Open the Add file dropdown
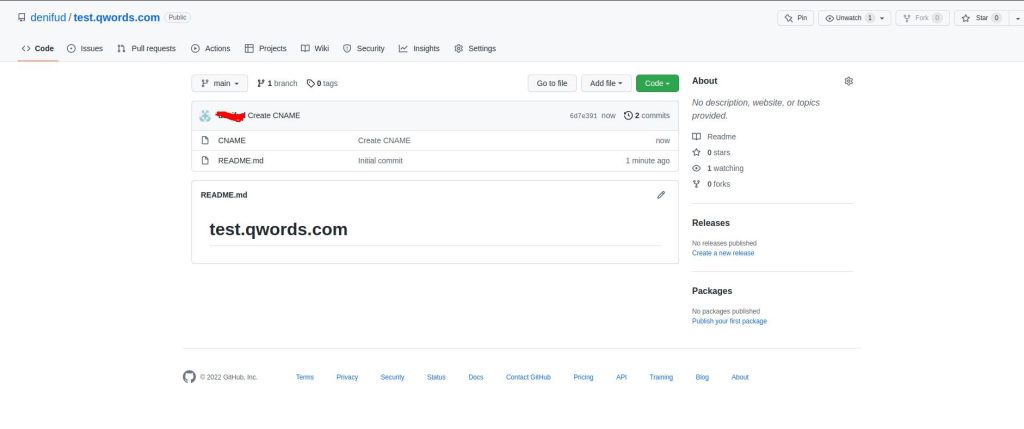Viewport: 1024px width, 429px height. pos(606,84)
